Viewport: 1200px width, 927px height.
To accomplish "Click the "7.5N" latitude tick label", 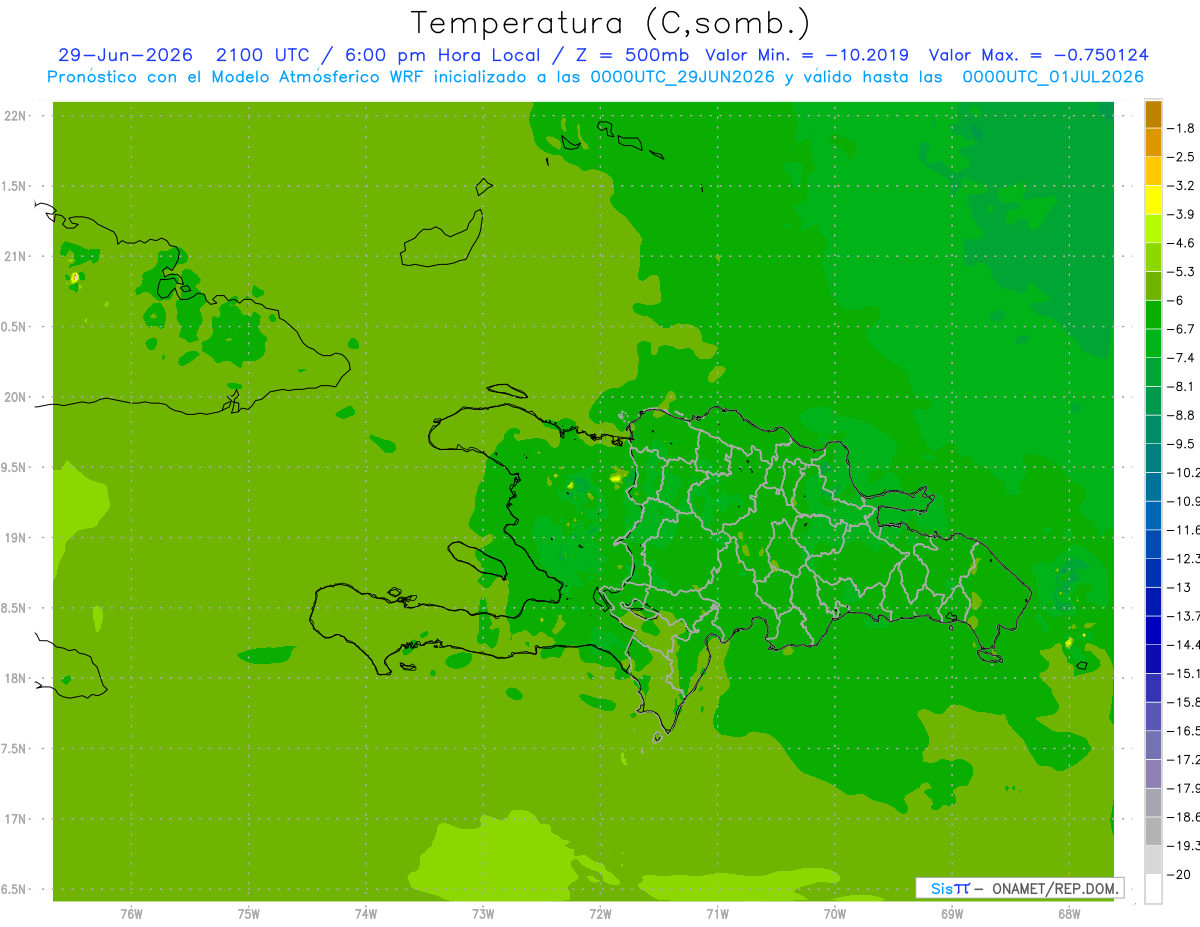I will [14, 748].
